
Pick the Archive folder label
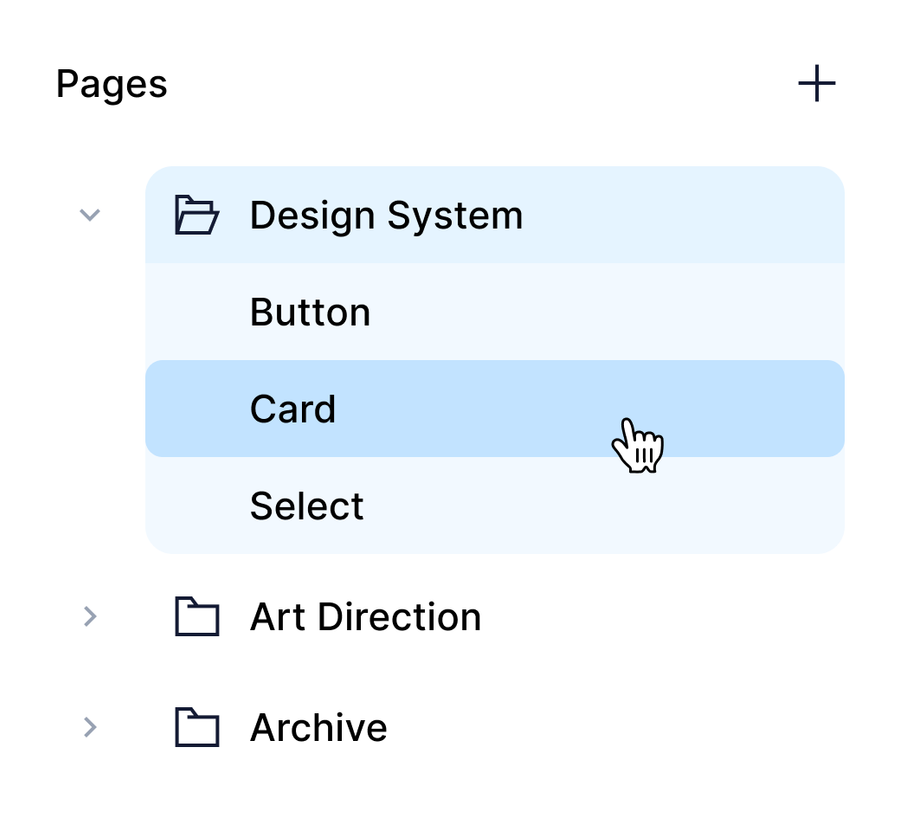point(318,727)
